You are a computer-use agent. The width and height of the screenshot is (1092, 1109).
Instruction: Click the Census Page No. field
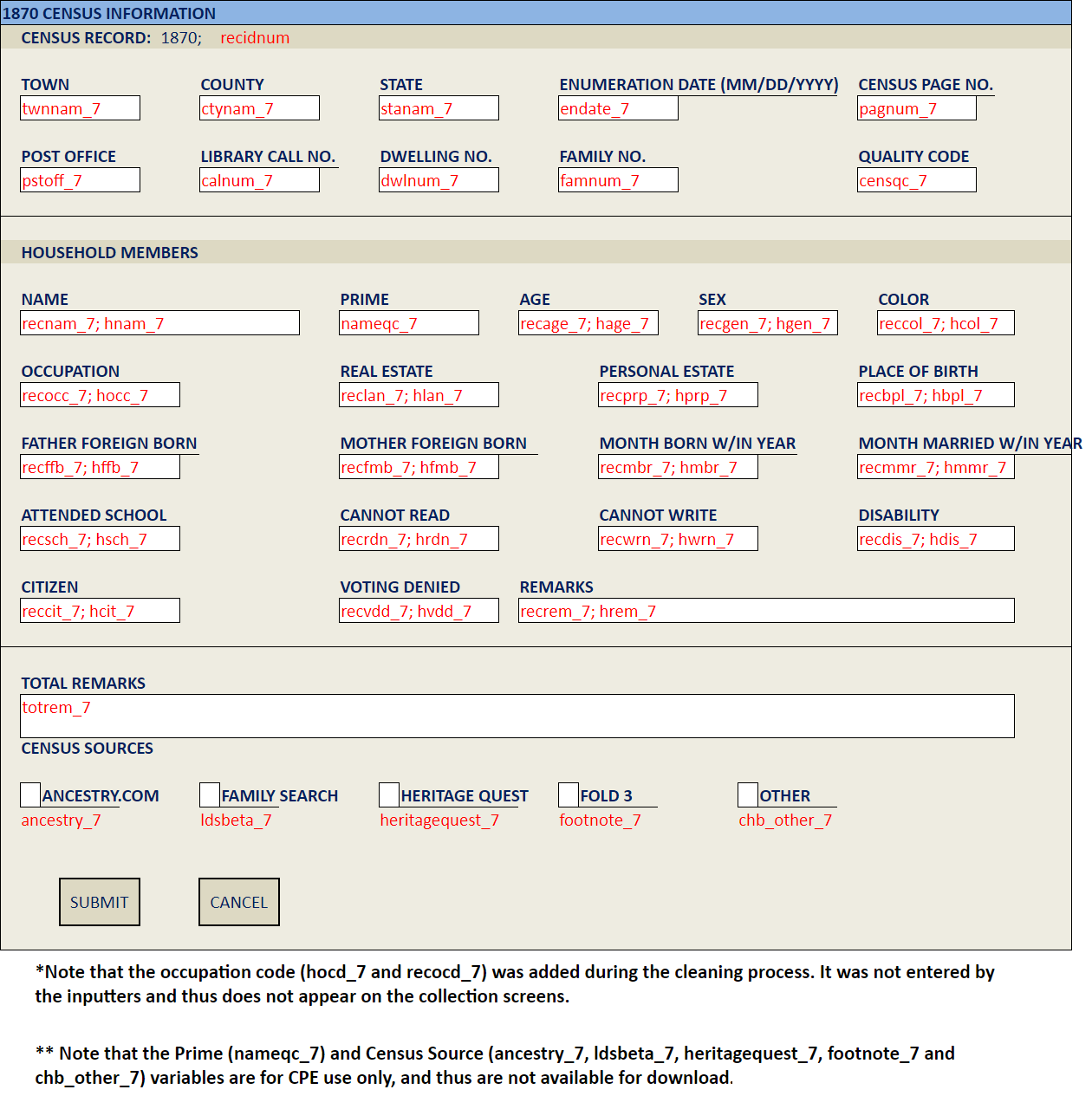(917, 108)
